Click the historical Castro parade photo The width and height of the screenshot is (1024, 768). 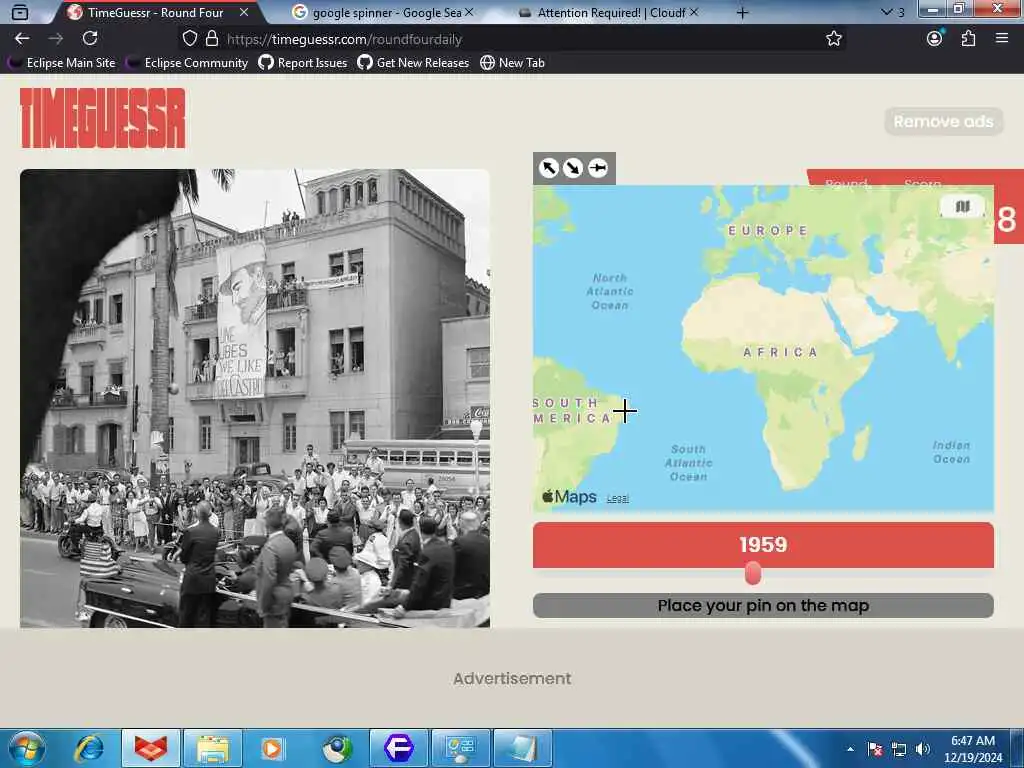[x=255, y=398]
